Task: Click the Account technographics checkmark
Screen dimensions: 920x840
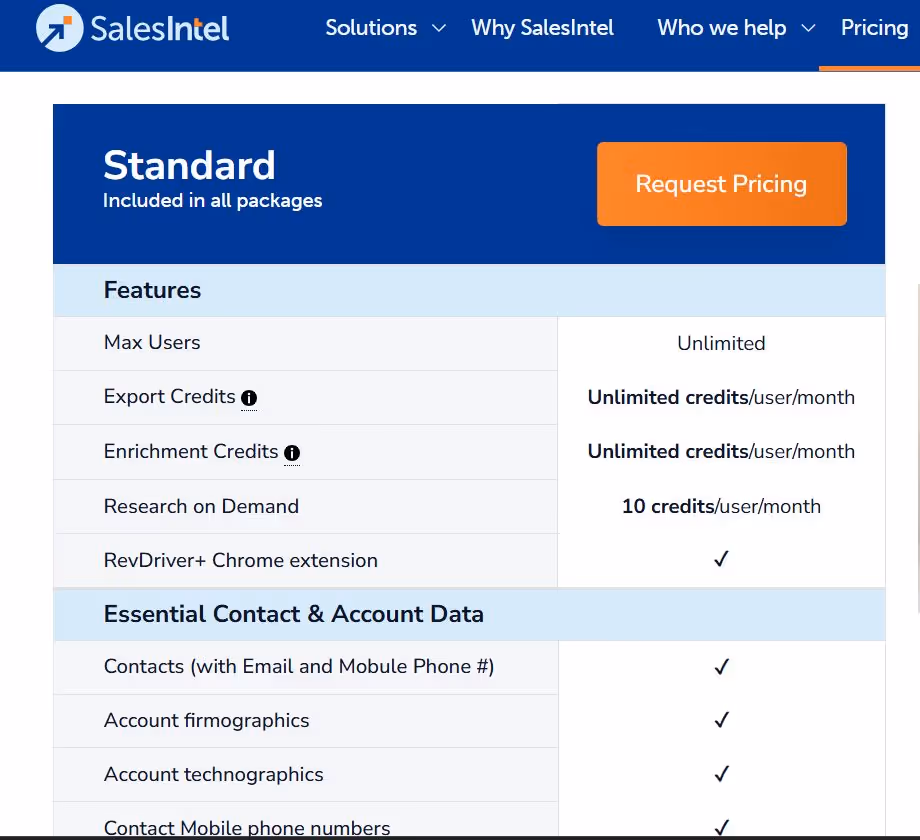Action: click(721, 774)
